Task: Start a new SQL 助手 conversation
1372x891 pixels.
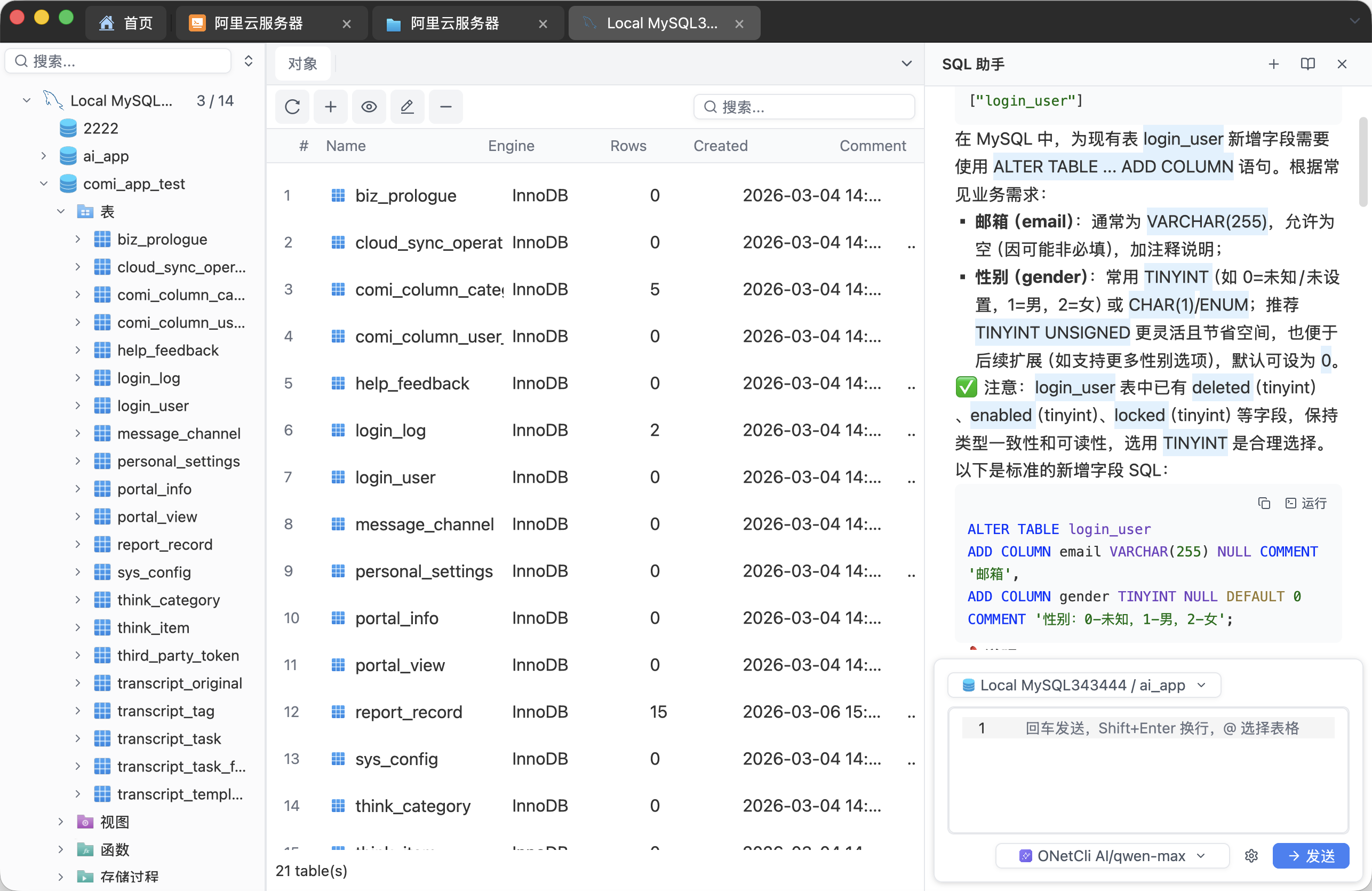Action: tap(1274, 64)
